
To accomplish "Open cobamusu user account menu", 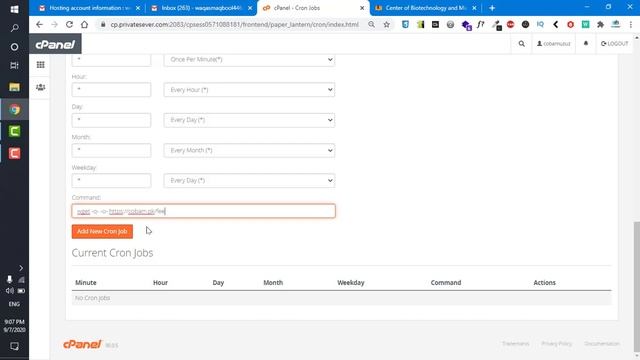I will (x=553, y=44).
